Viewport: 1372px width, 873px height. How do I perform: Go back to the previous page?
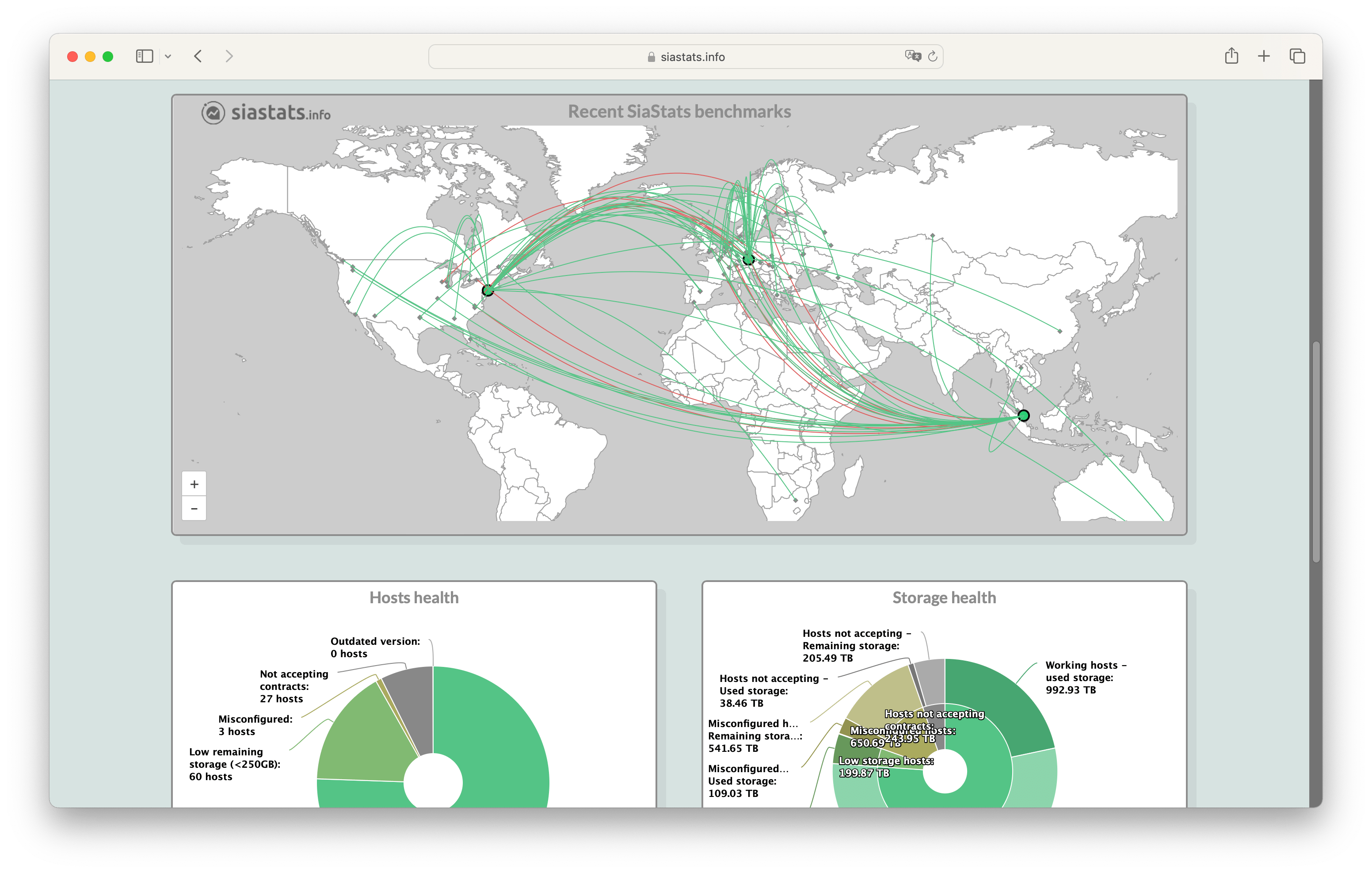coord(198,56)
